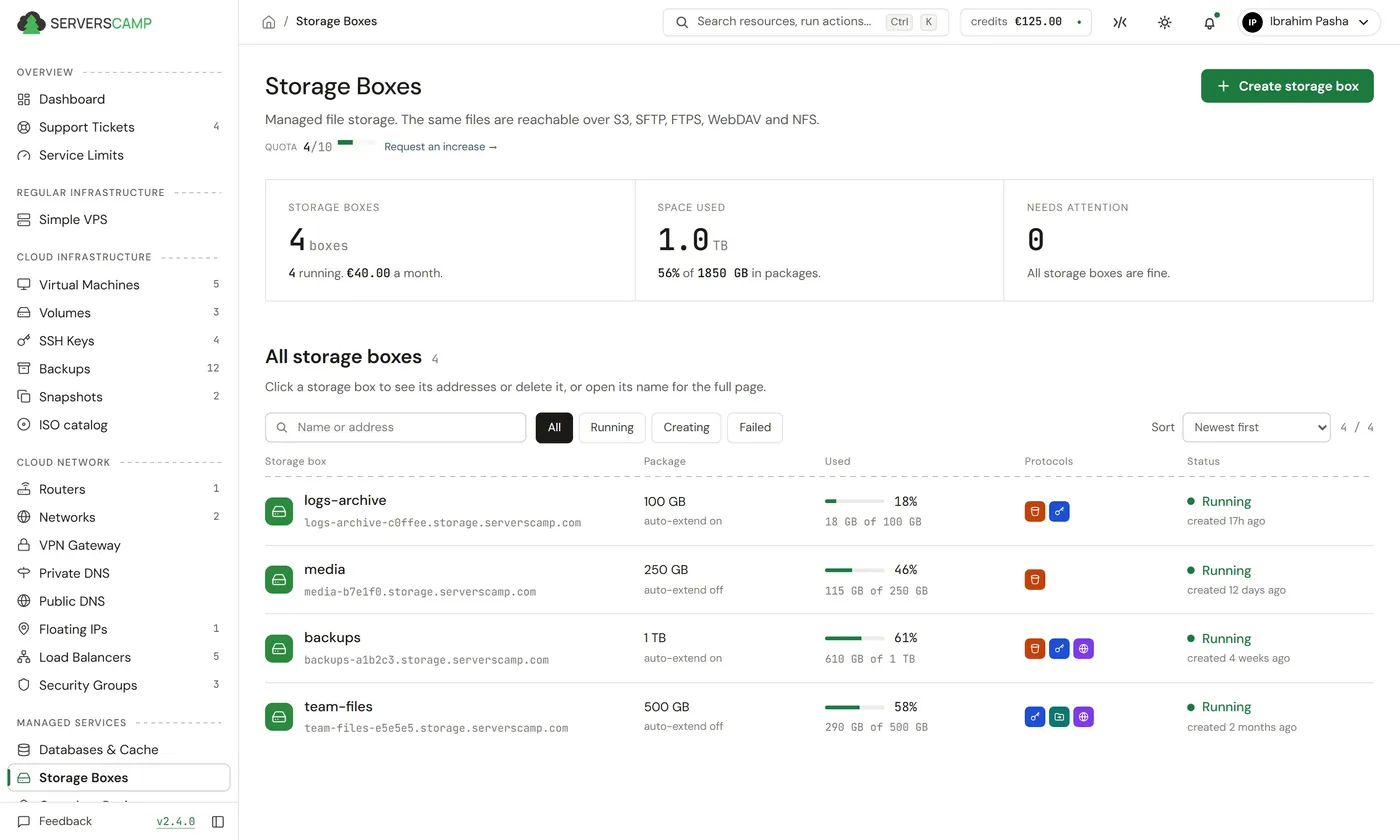
Task: Open the Ibrahim Pasha account menu
Action: click(x=1309, y=22)
